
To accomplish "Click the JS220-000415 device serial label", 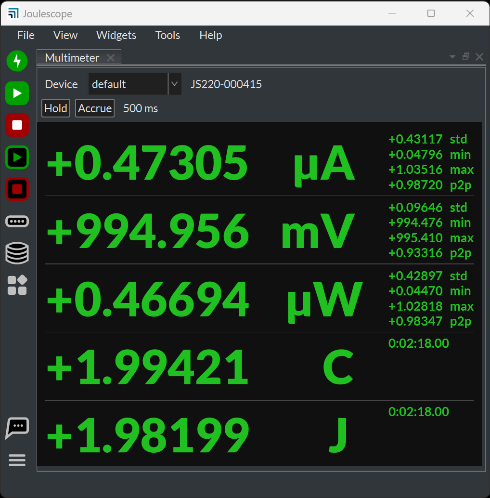I will click(226, 84).
